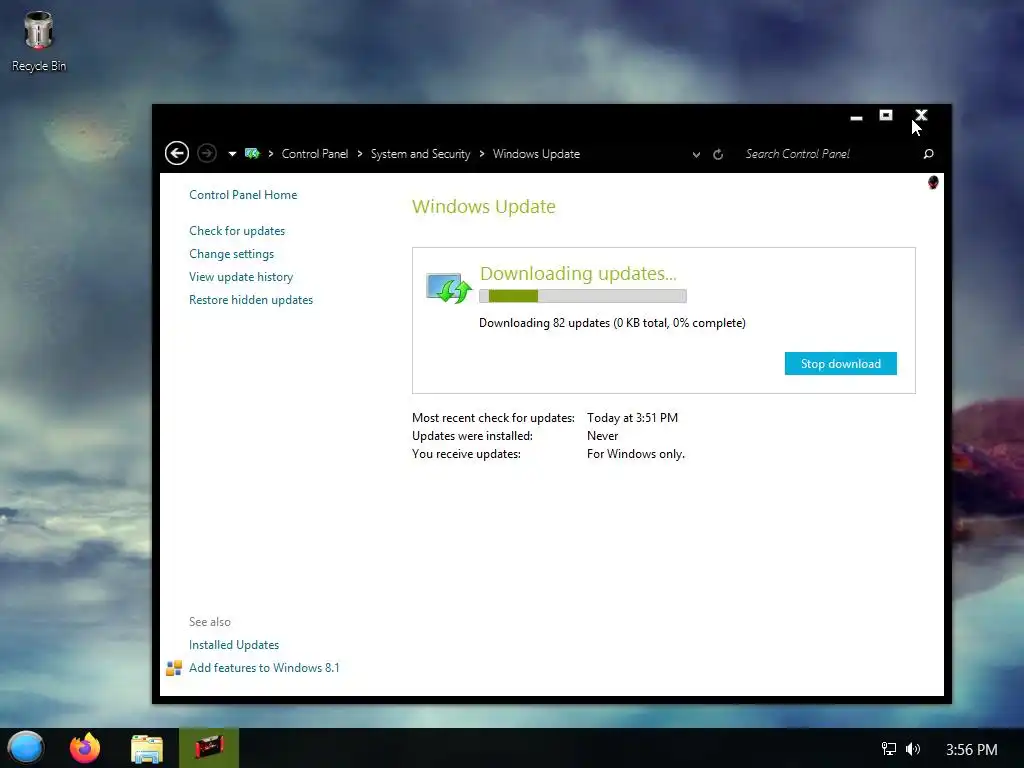Click the volume speaker tray icon

tap(913, 749)
